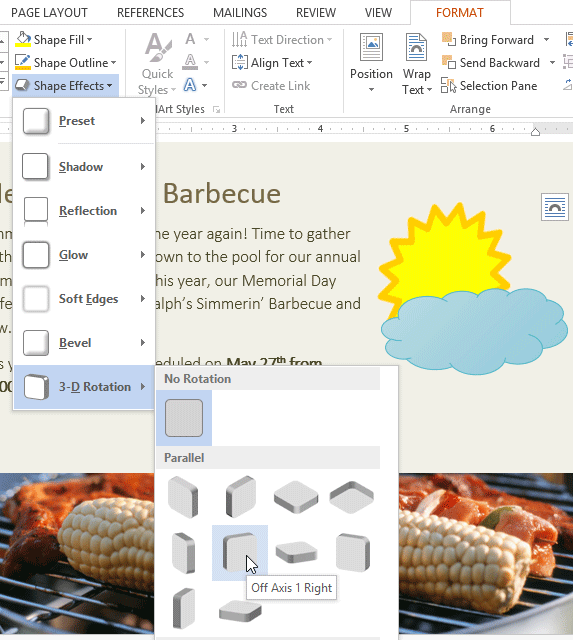Choose the first preset in second Parallel row

click(183, 553)
